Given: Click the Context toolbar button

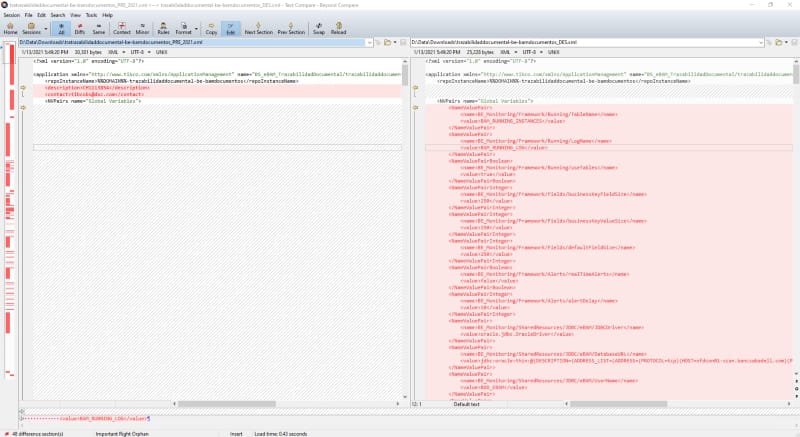Looking at the screenshot, I should click(122, 28).
